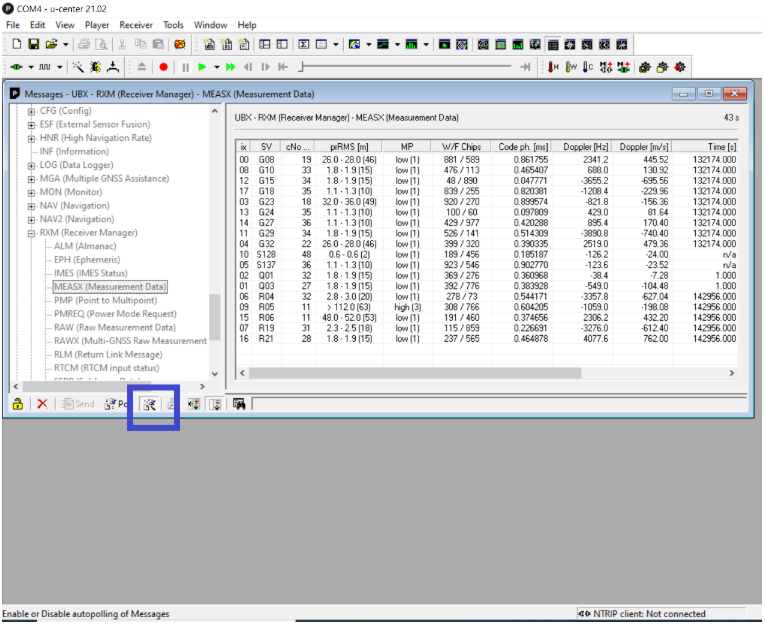Click the Doppler [Hz] column header
The height and width of the screenshot is (624, 765).
click(582, 146)
